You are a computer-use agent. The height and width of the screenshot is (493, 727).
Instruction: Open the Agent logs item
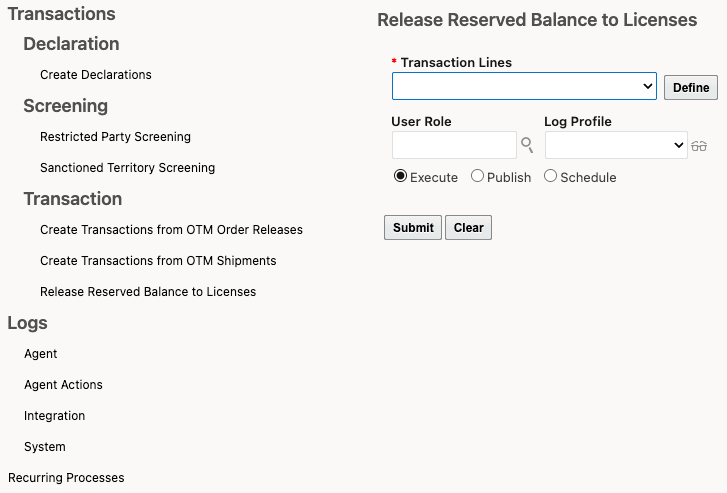pyautogui.click(x=40, y=354)
